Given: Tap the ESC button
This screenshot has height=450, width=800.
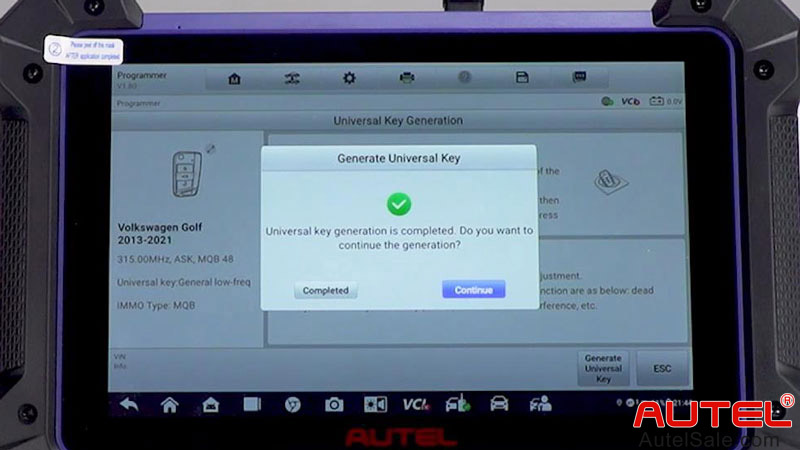Looking at the screenshot, I should point(662,368).
